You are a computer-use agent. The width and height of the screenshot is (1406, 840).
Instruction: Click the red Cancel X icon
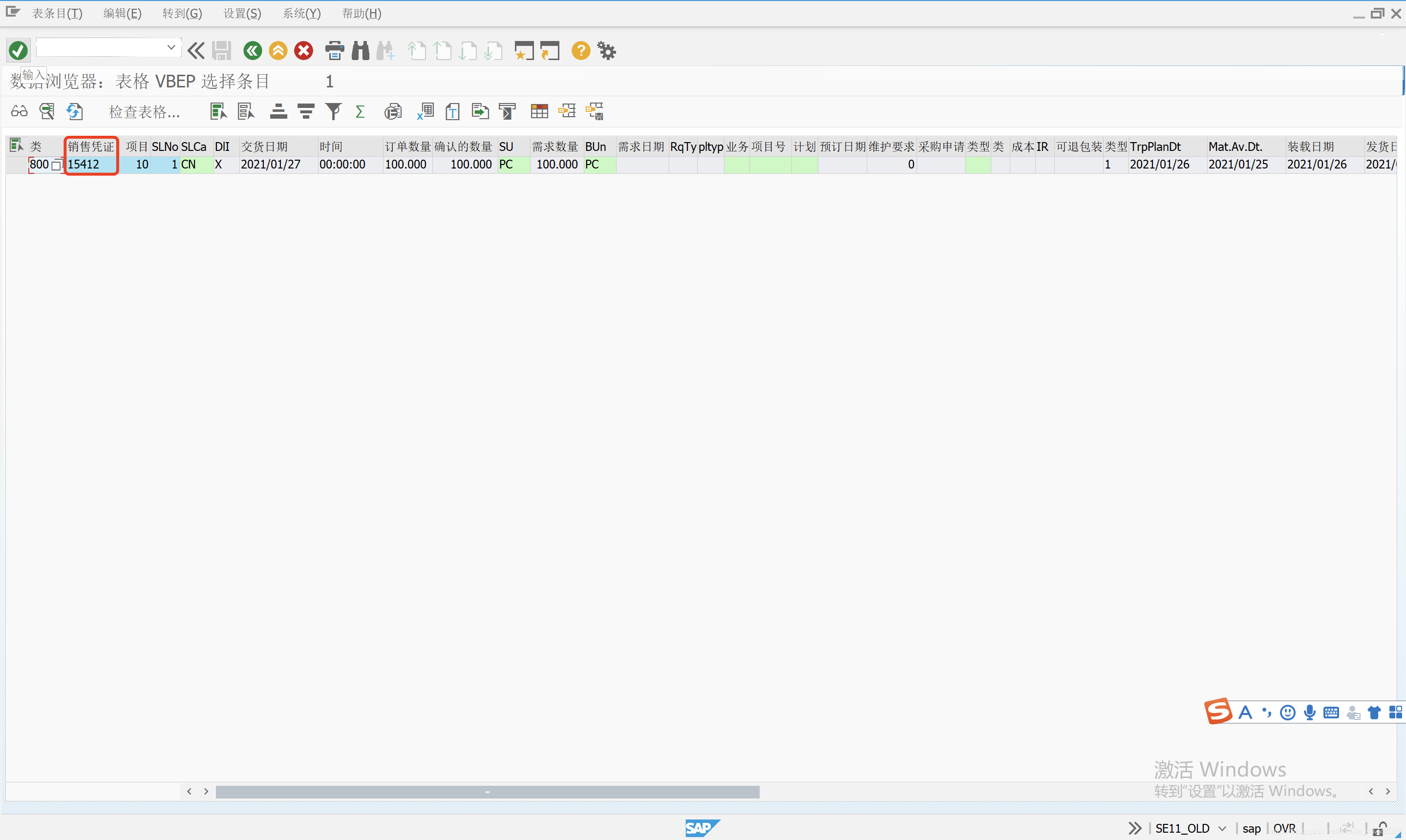click(x=303, y=51)
